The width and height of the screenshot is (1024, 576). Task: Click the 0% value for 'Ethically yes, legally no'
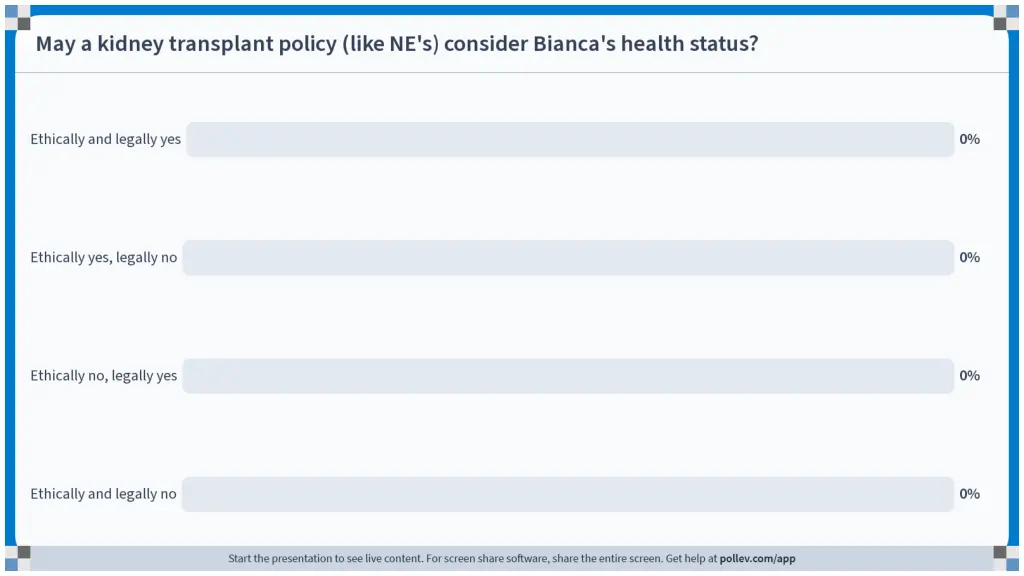[x=969, y=257]
